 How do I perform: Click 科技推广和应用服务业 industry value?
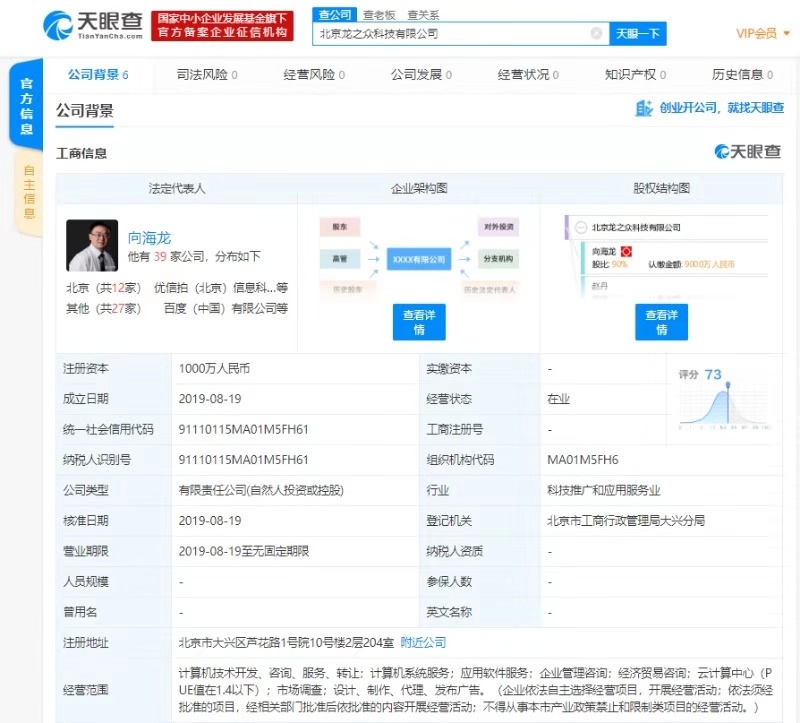pyautogui.click(x=604, y=490)
